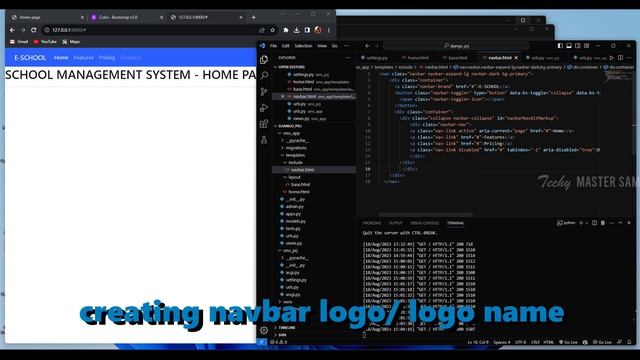
Task: Open settings.py under sms_prj folder
Action: pyautogui.click(x=296, y=280)
